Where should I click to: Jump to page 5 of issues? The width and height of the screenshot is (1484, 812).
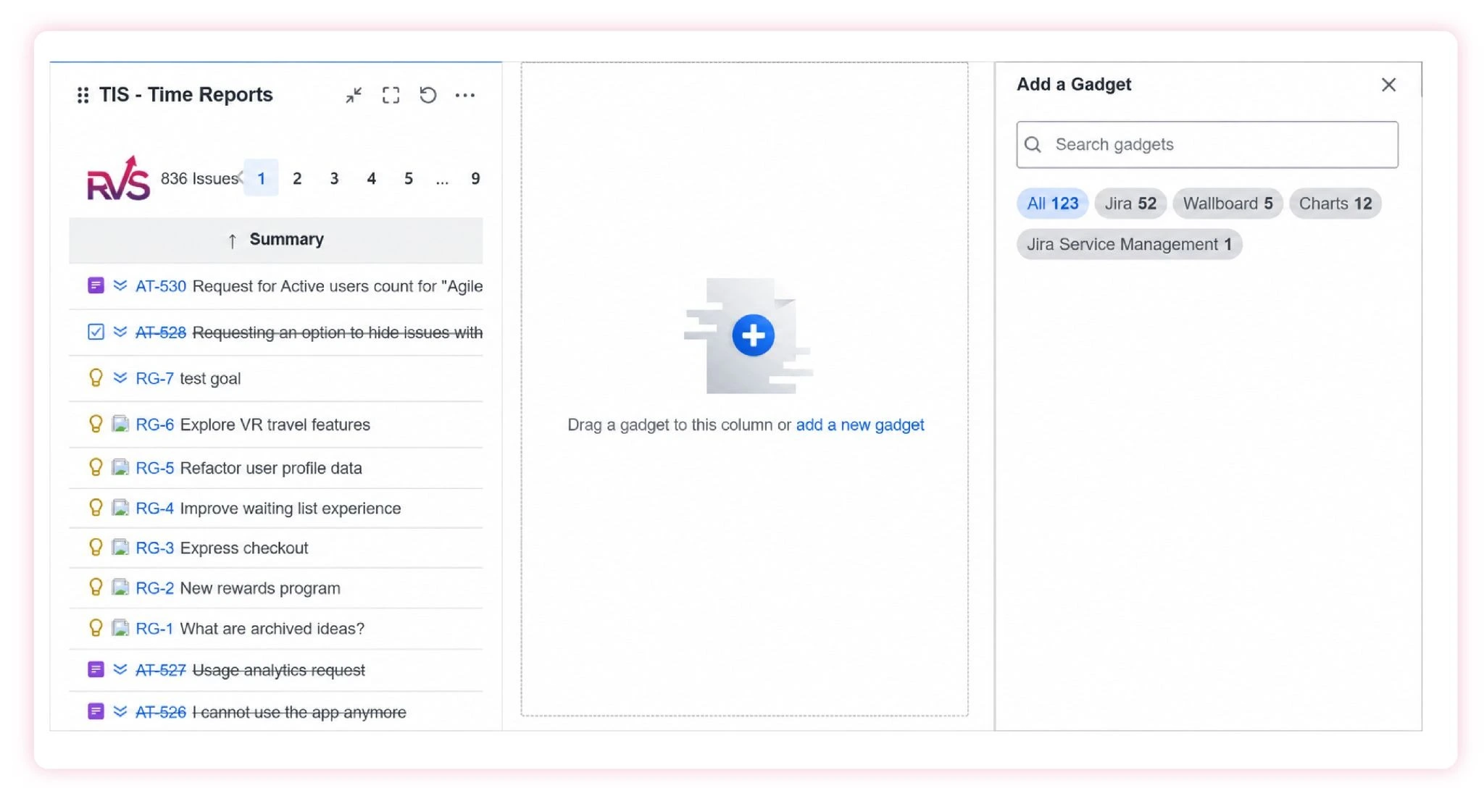409,178
